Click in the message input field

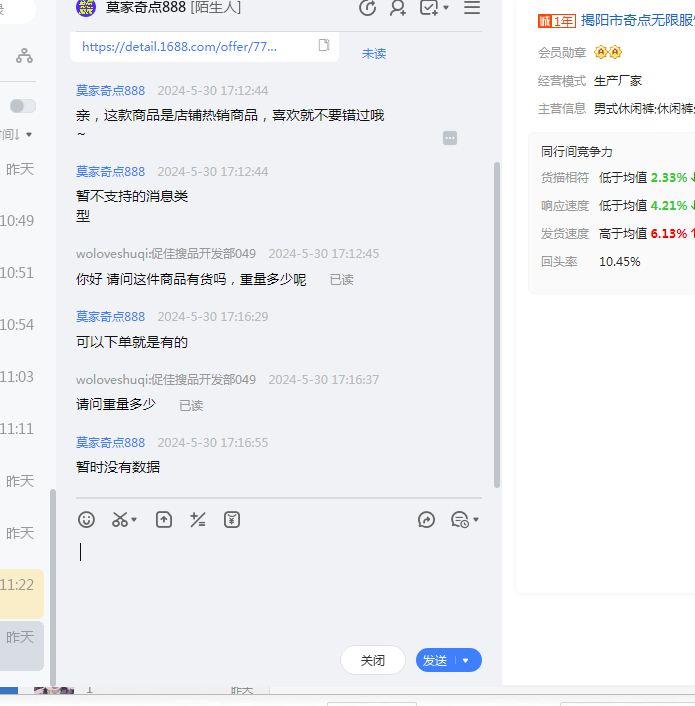pos(270,580)
